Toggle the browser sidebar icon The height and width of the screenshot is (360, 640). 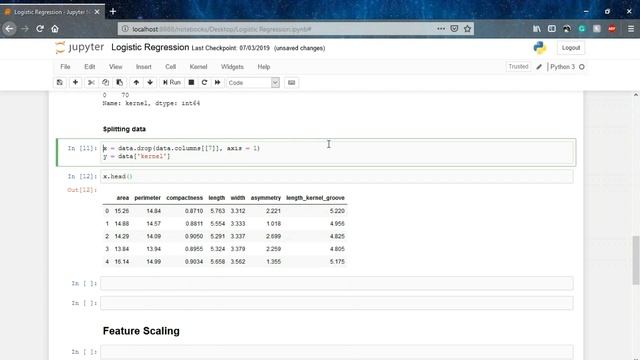(552, 29)
